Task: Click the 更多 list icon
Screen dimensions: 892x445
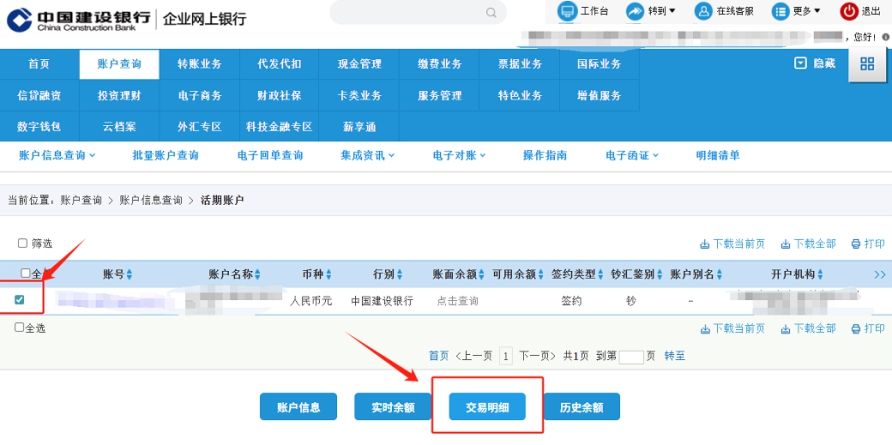Action: tap(780, 11)
